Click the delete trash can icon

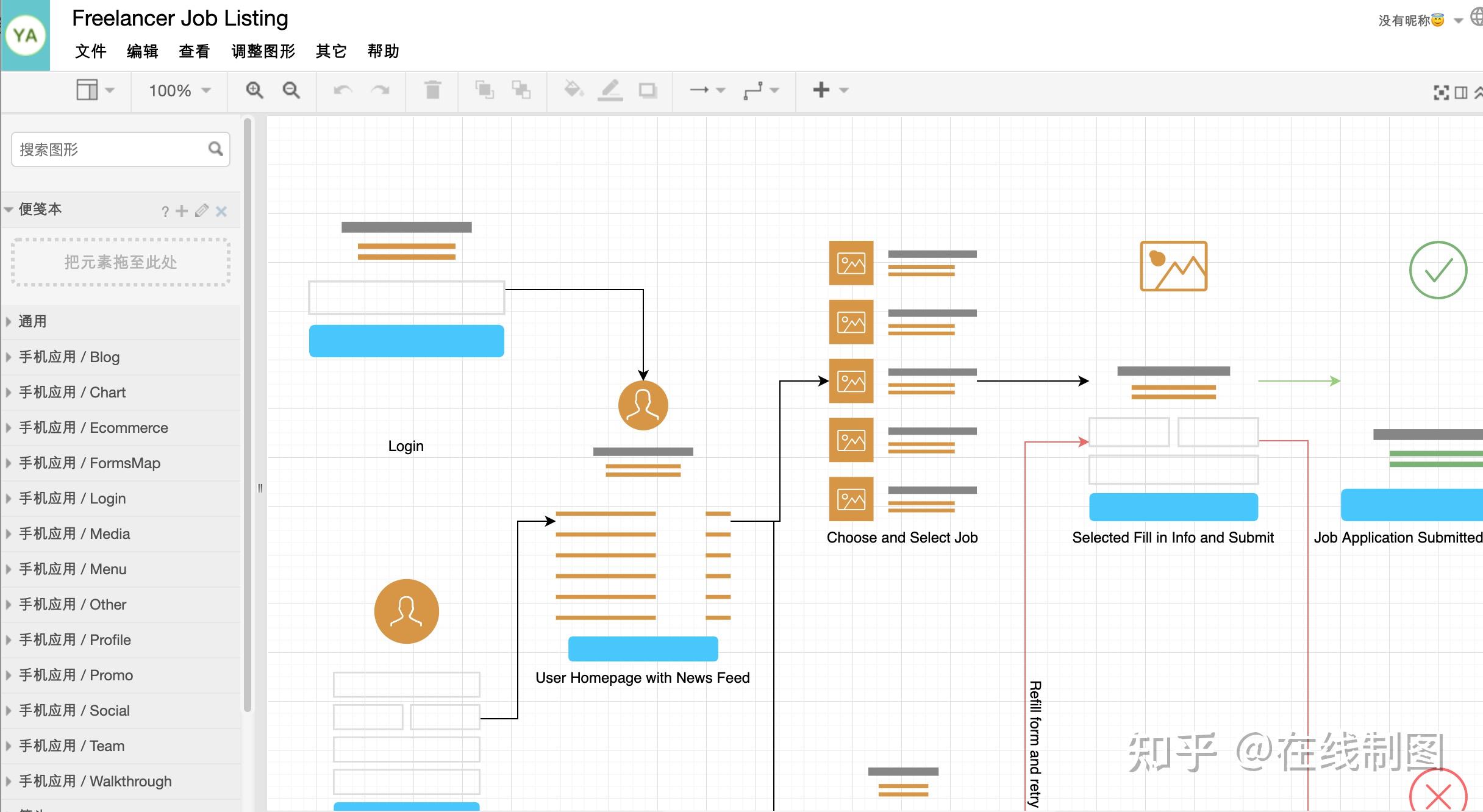(x=432, y=91)
